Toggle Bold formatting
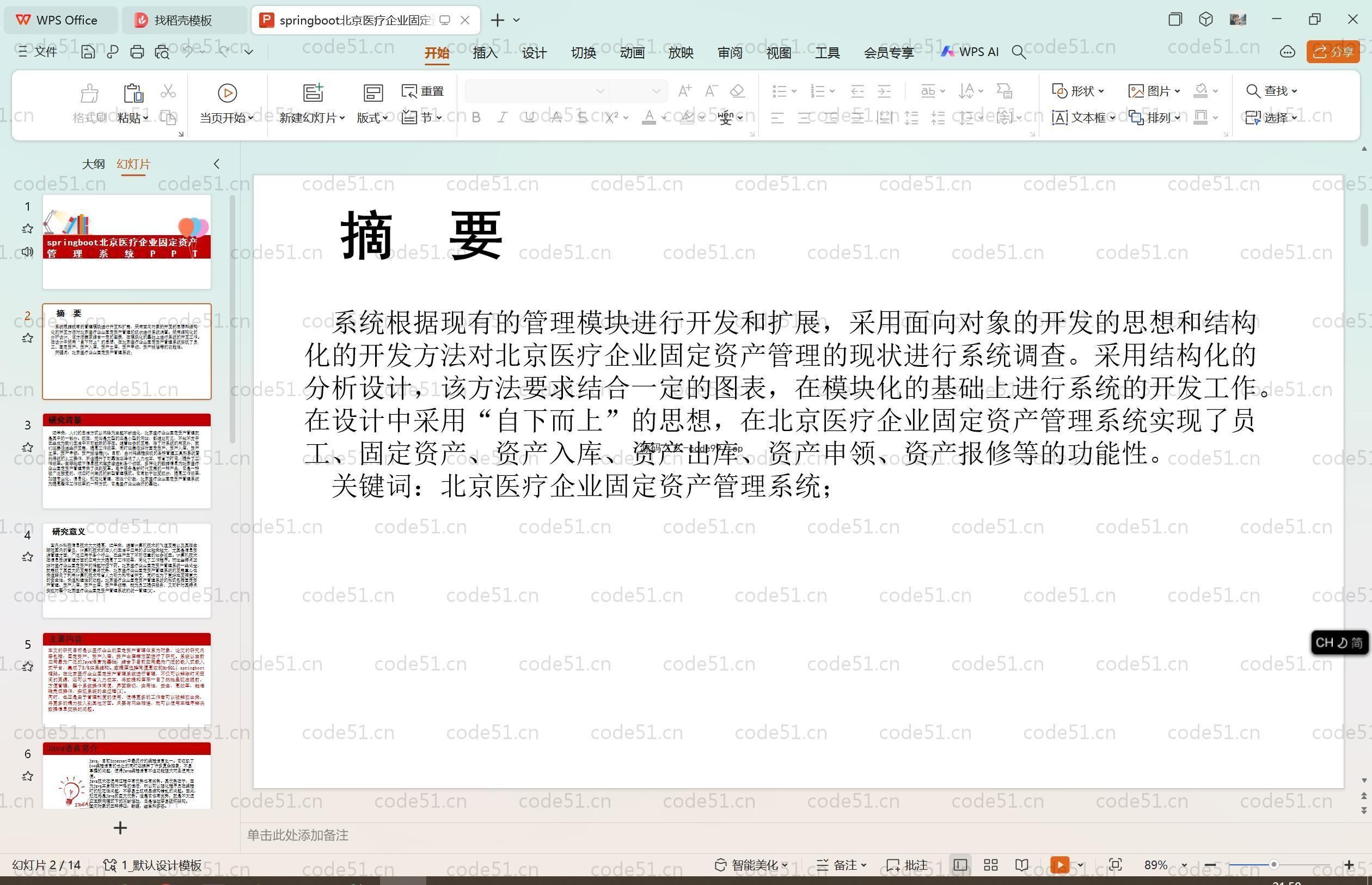The image size is (1372, 885). (476, 117)
